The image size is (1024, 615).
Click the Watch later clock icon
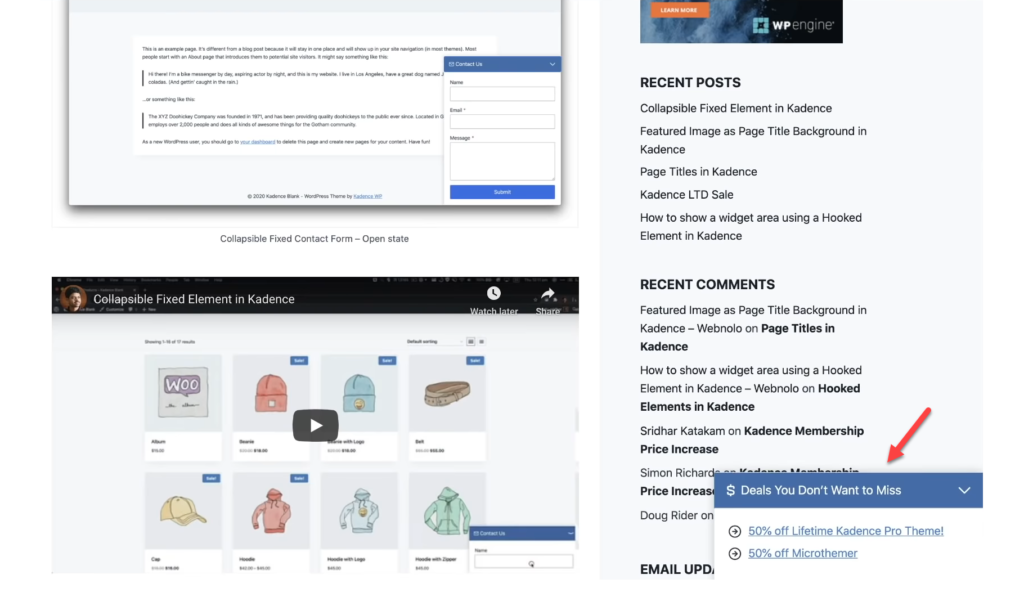pyautogui.click(x=494, y=294)
